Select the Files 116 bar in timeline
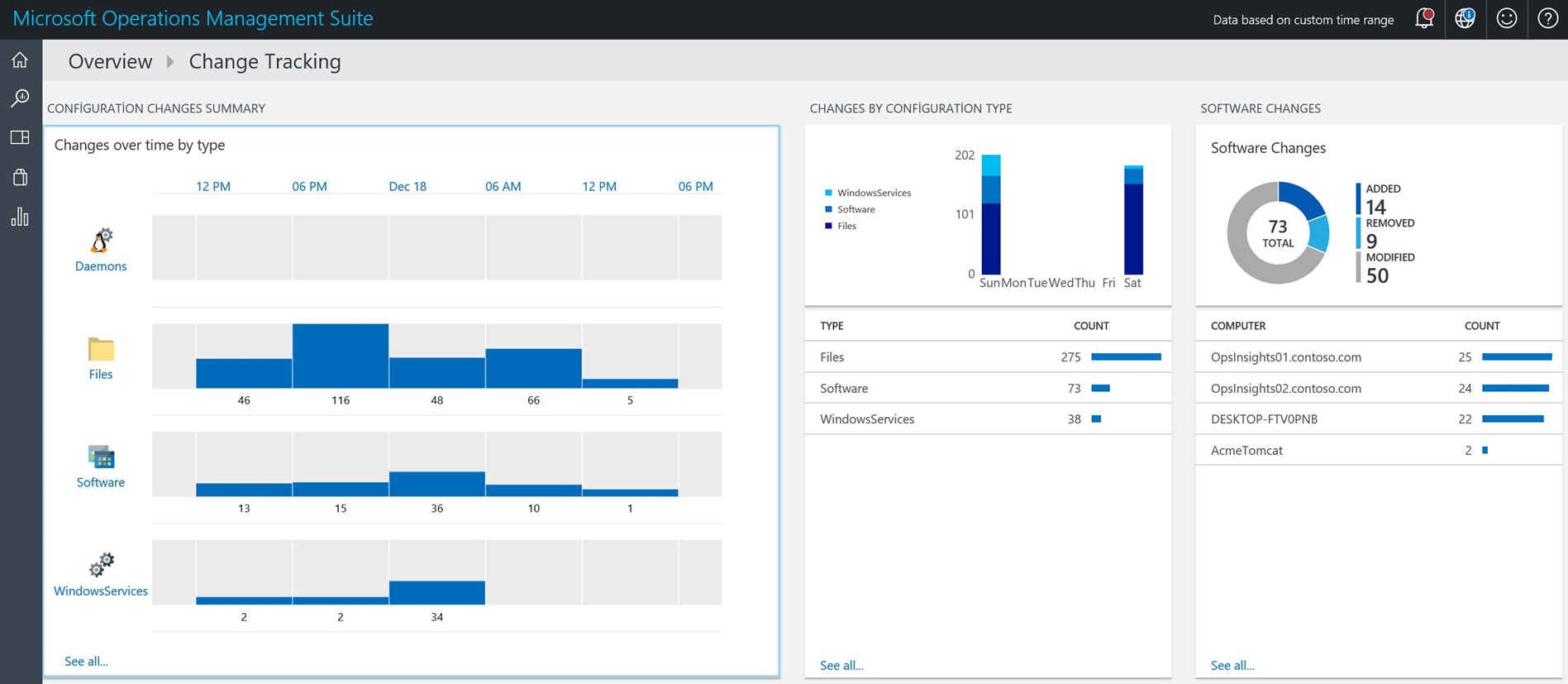The image size is (1568, 684). (341, 356)
